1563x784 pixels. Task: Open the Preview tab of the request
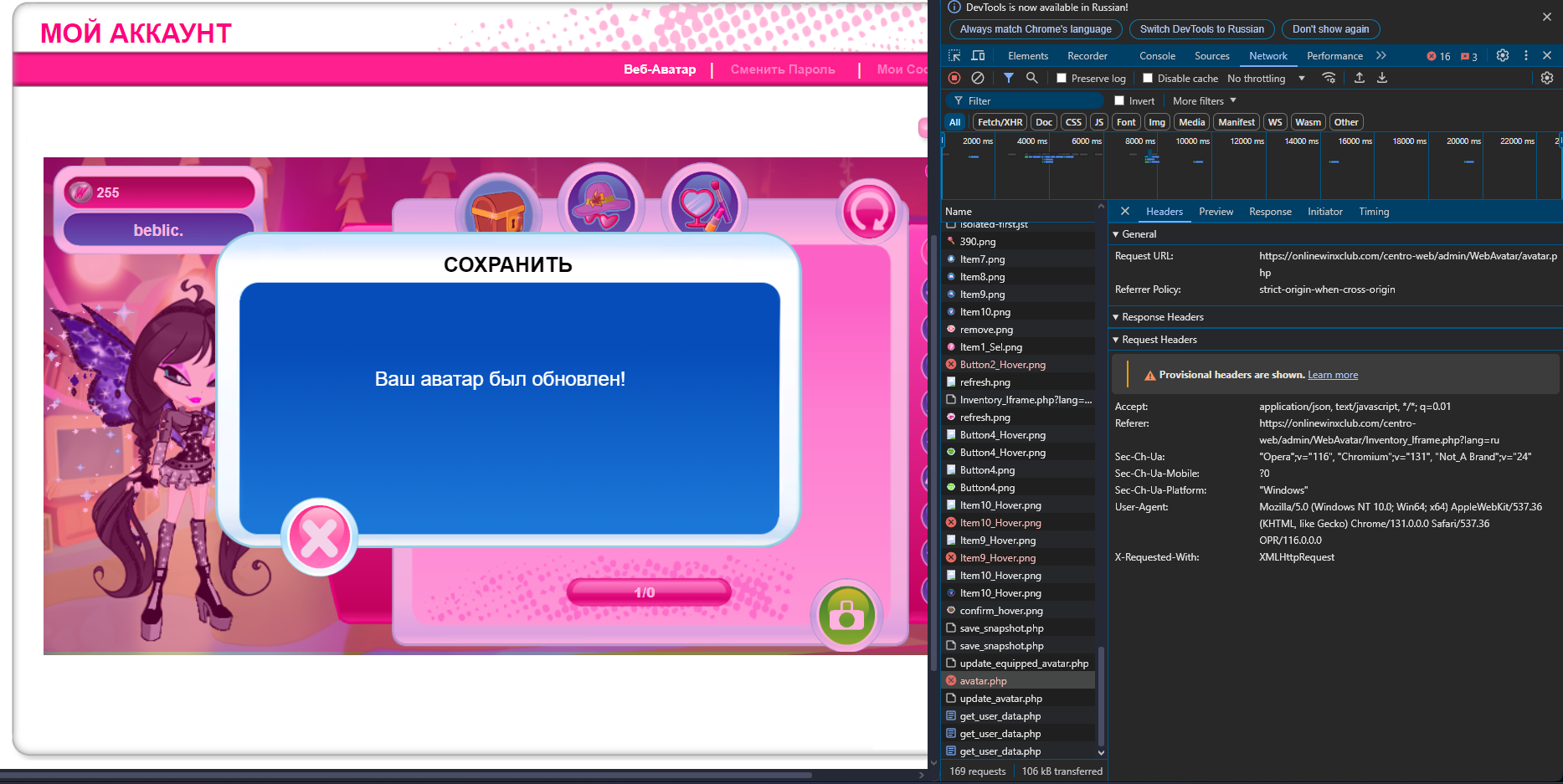click(1216, 212)
